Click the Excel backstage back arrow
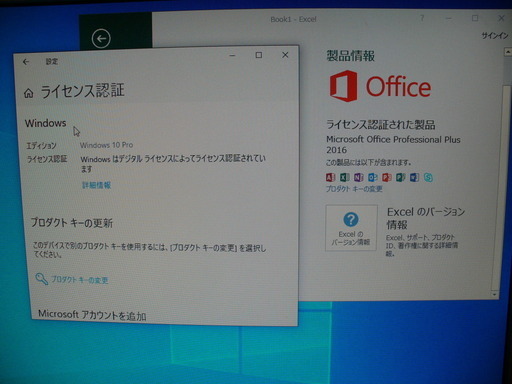Viewport: 512px width, 384px height. pos(101,39)
